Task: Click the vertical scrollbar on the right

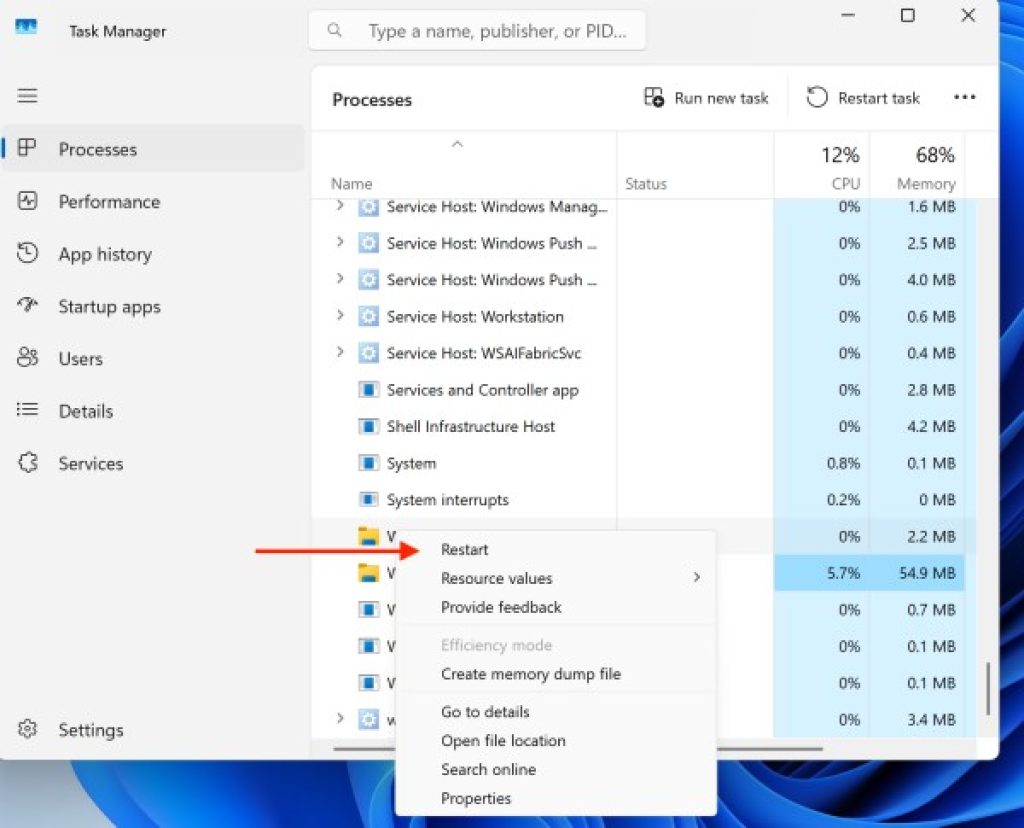Action: pyautogui.click(x=989, y=688)
